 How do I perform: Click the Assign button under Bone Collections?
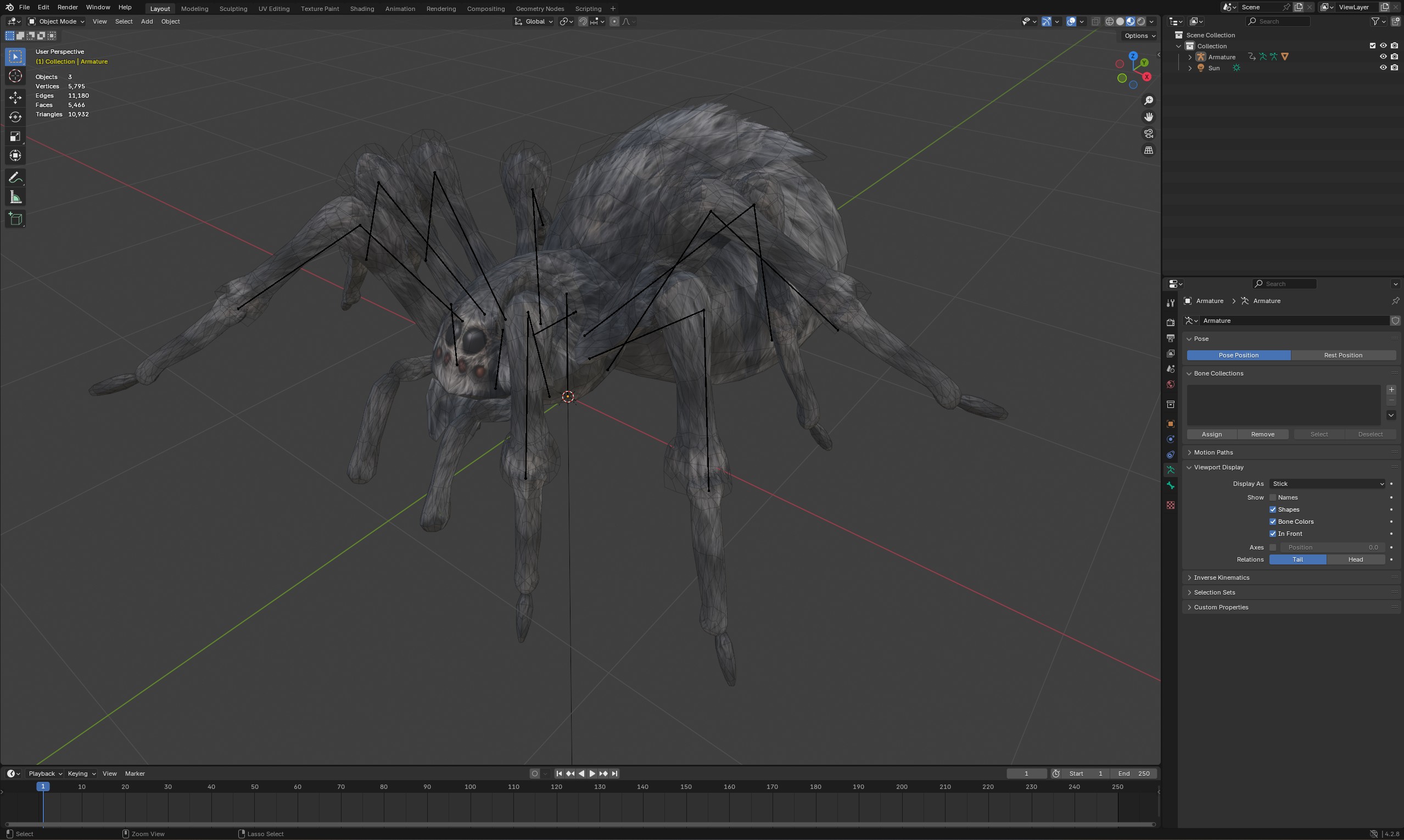pyautogui.click(x=1211, y=434)
